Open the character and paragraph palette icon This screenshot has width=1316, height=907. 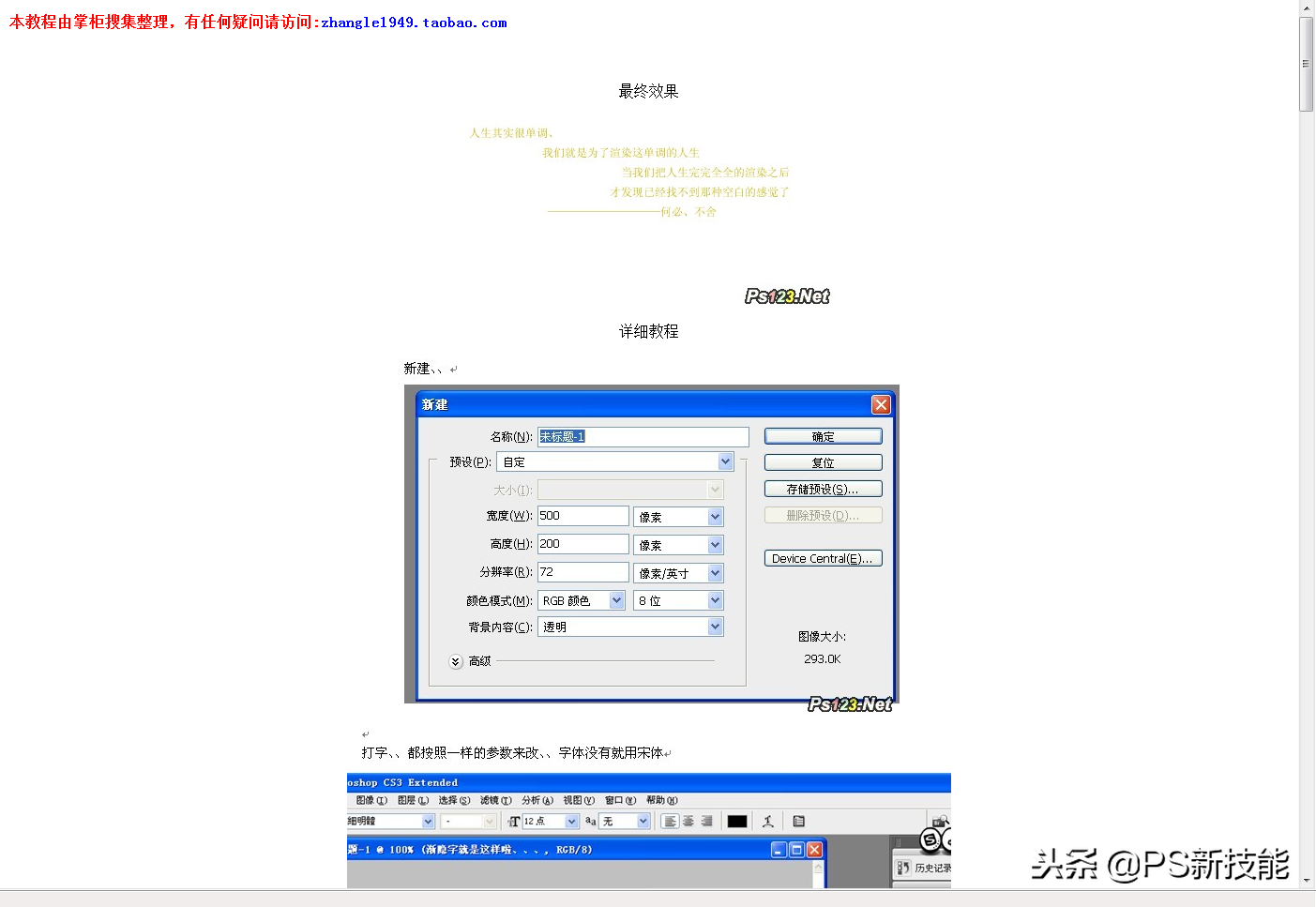[x=799, y=822]
